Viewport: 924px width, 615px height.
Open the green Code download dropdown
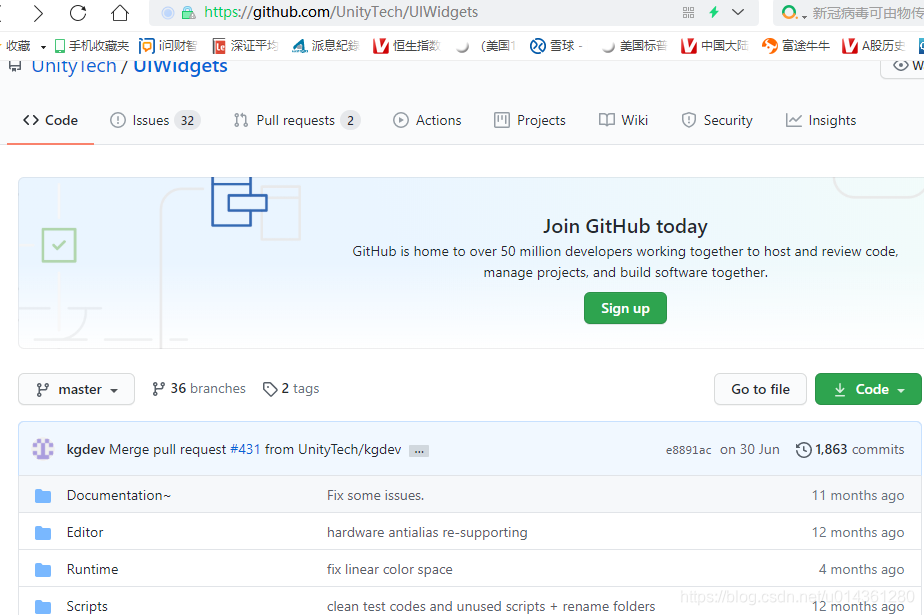[x=868, y=389]
